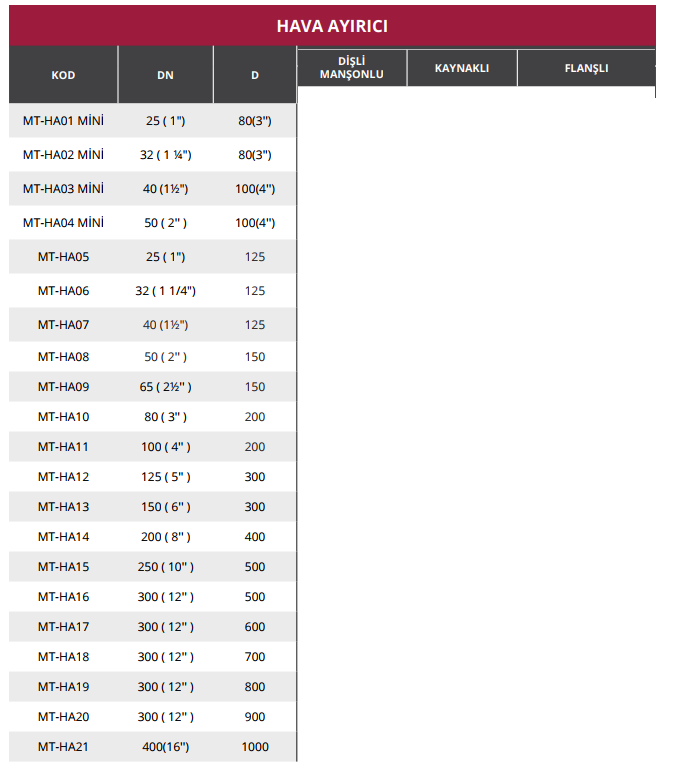Click the HAVA AYIRICI title banner
680x768 pixels.
coord(332,25)
